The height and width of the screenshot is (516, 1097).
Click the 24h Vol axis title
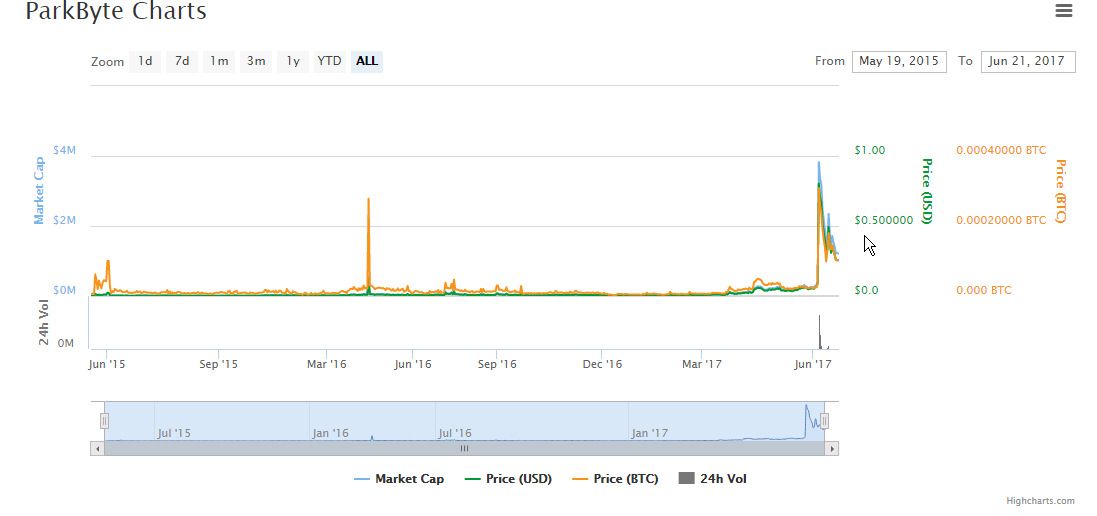pyautogui.click(x=43, y=322)
